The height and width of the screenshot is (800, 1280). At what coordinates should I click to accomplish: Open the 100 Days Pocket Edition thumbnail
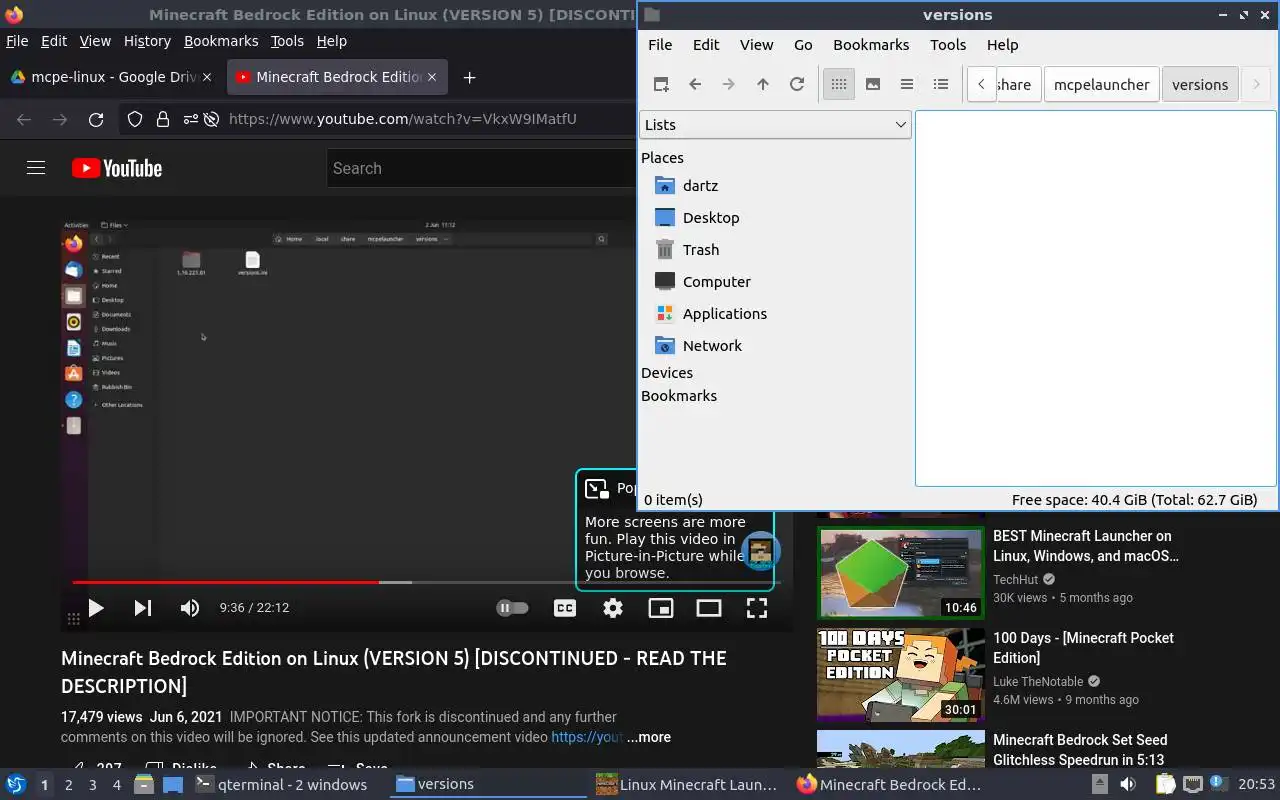(x=901, y=675)
